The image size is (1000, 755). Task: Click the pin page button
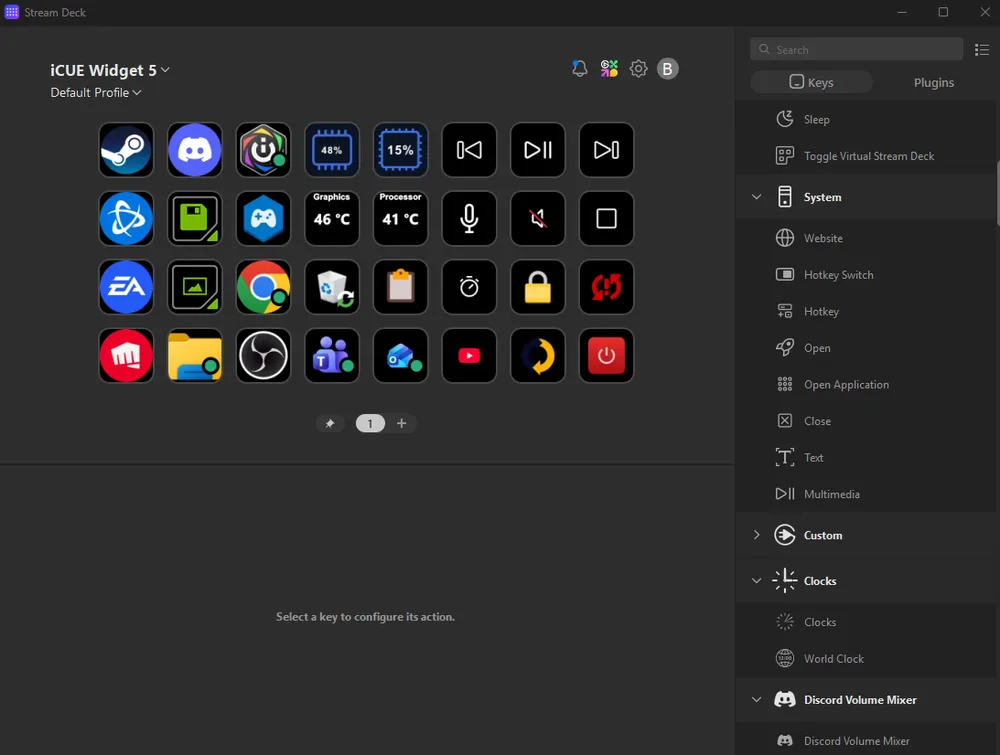point(330,423)
